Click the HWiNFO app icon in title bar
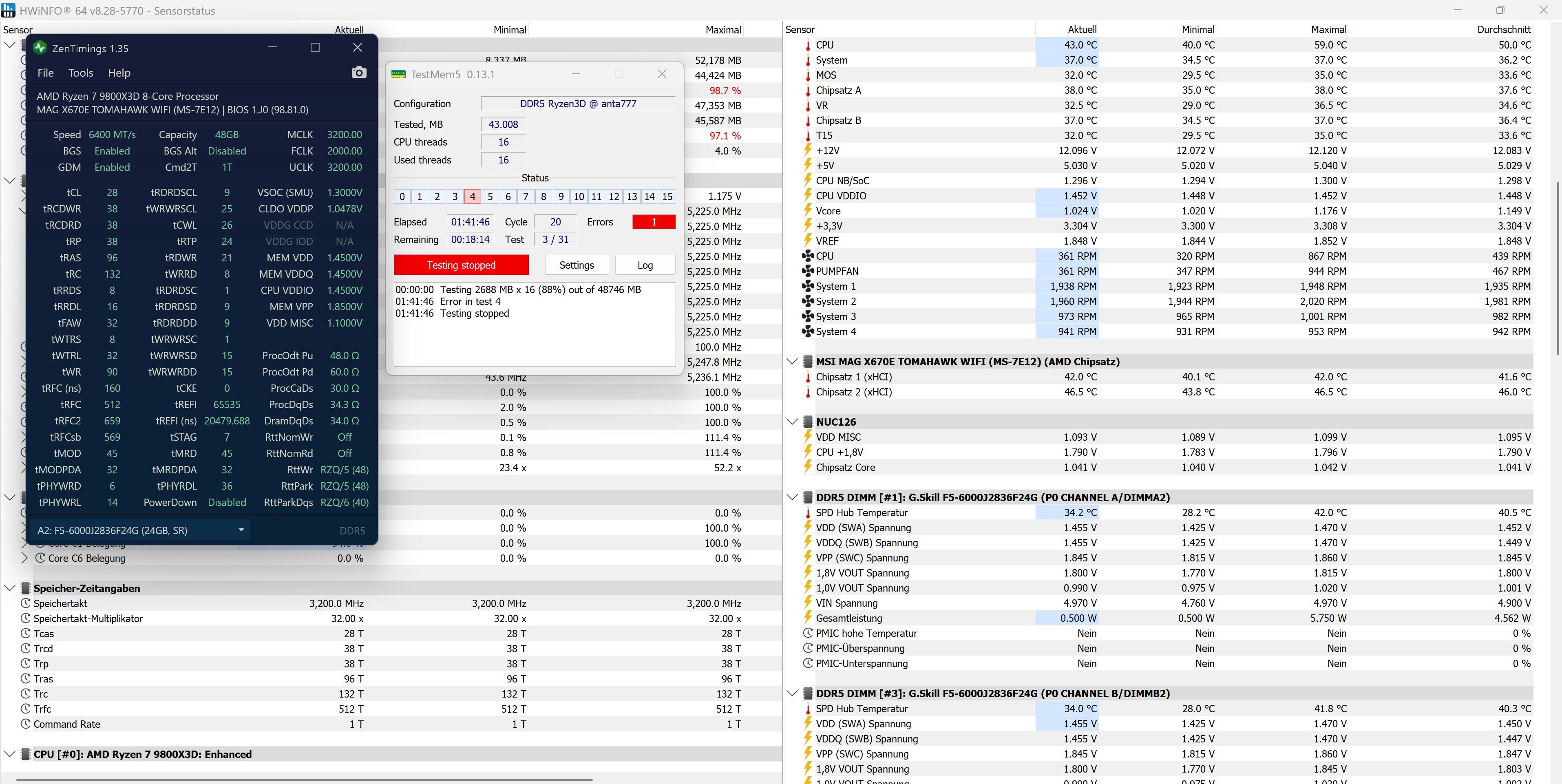This screenshot has width=1562, height=784. click(x=9, y=10)
